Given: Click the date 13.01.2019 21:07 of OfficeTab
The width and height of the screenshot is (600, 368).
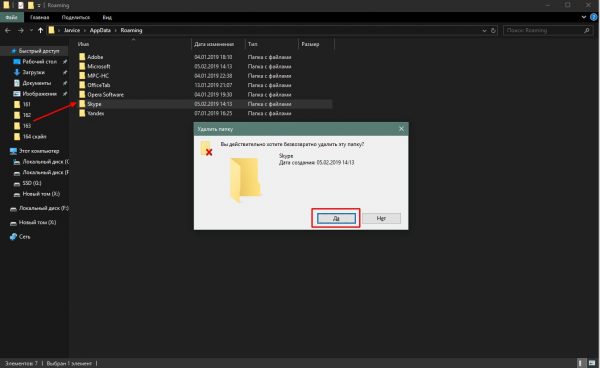Looking at the screenshot, I should coord(213,85).
